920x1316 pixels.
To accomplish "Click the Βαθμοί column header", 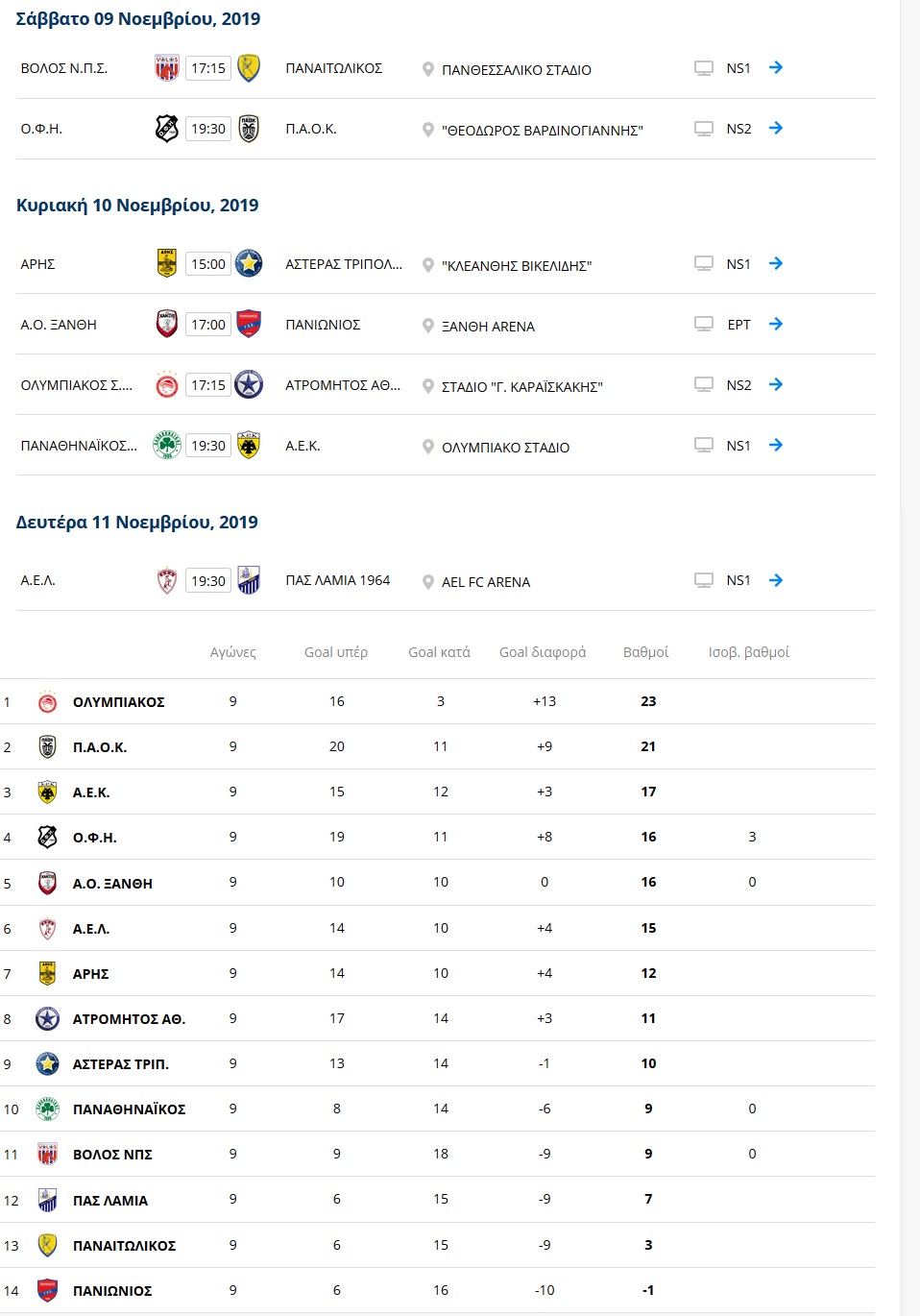I will 645,652.
